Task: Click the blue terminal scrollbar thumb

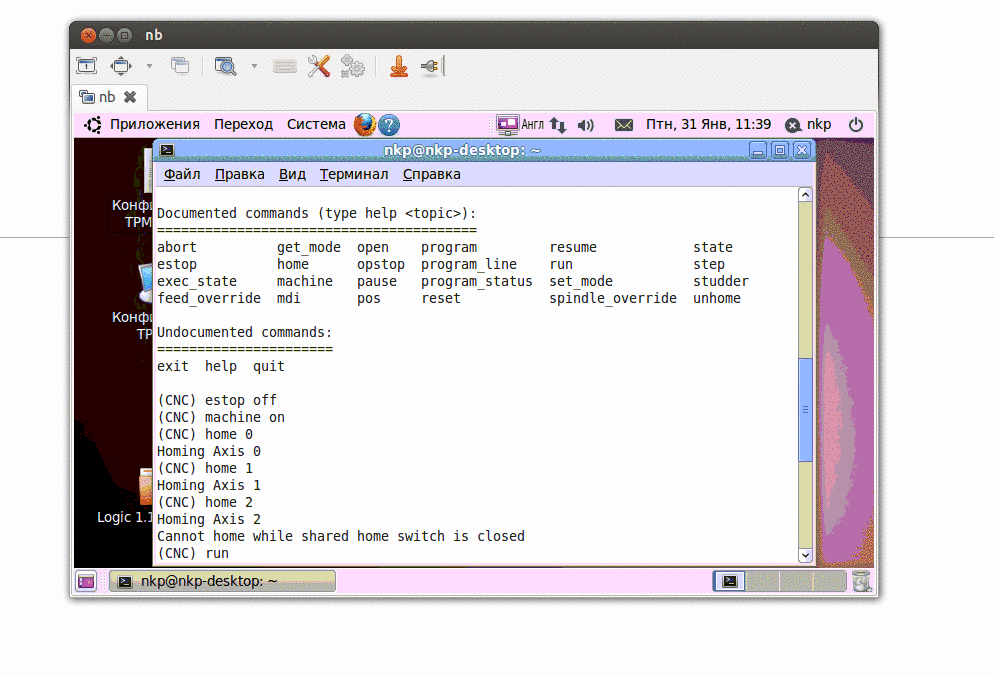Action: [805, 410]
